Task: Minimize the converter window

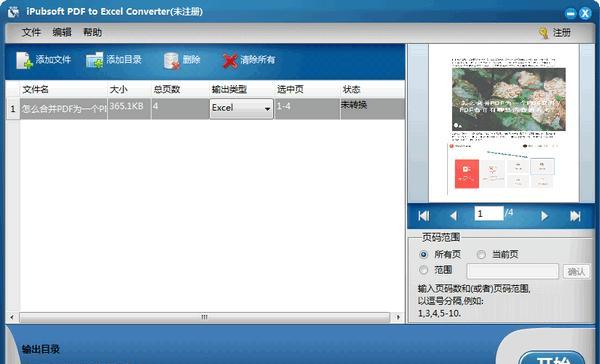Action: pos(570,14)
